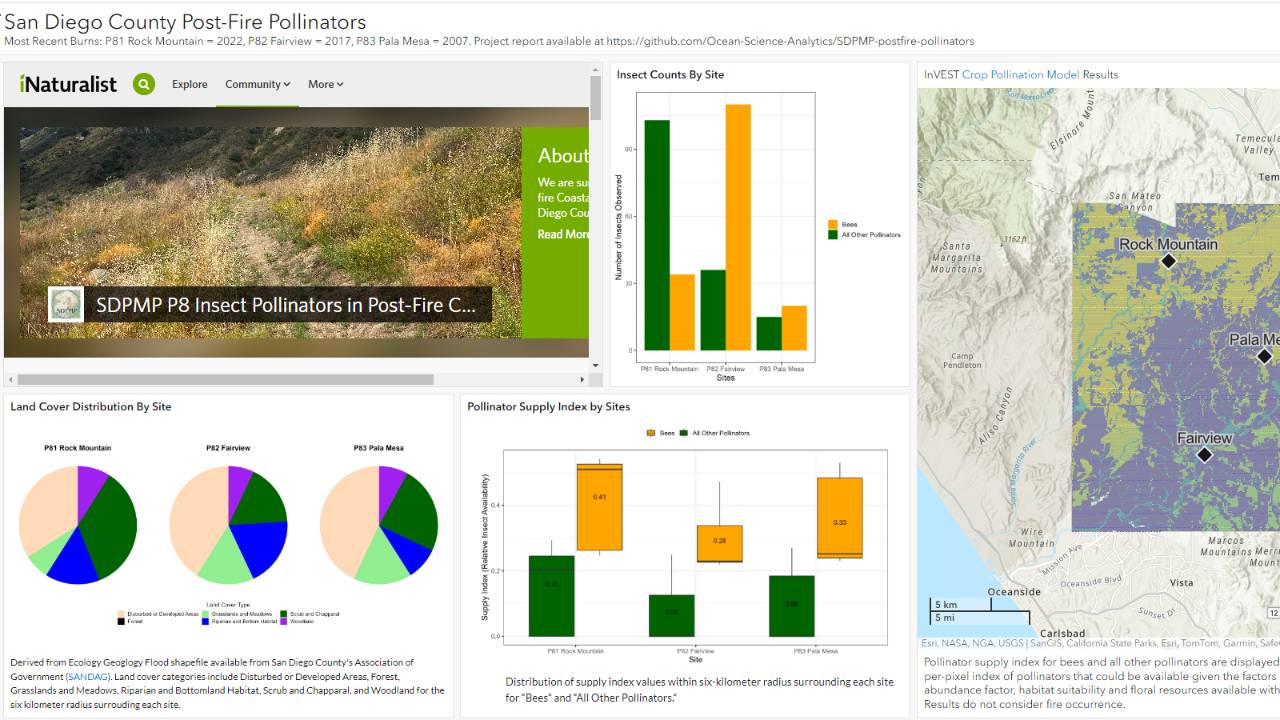1280x720 pixels.
Task: Toggle the Bees legend above Supply Index chart
Action: (665, 431)
